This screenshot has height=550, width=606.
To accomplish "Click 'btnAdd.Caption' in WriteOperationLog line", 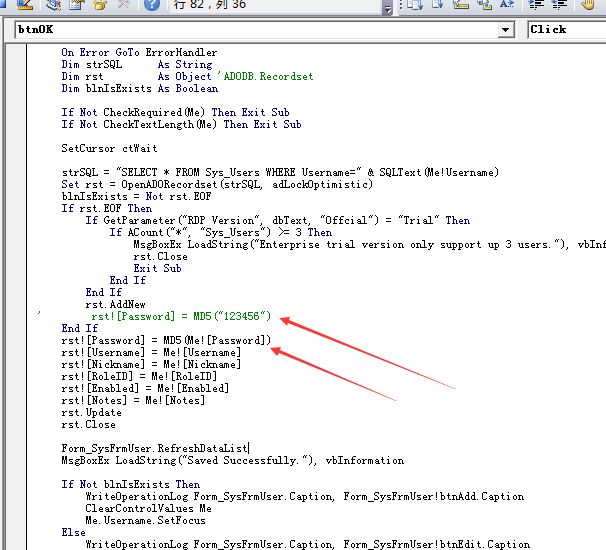I will click(x=481, y=496).
